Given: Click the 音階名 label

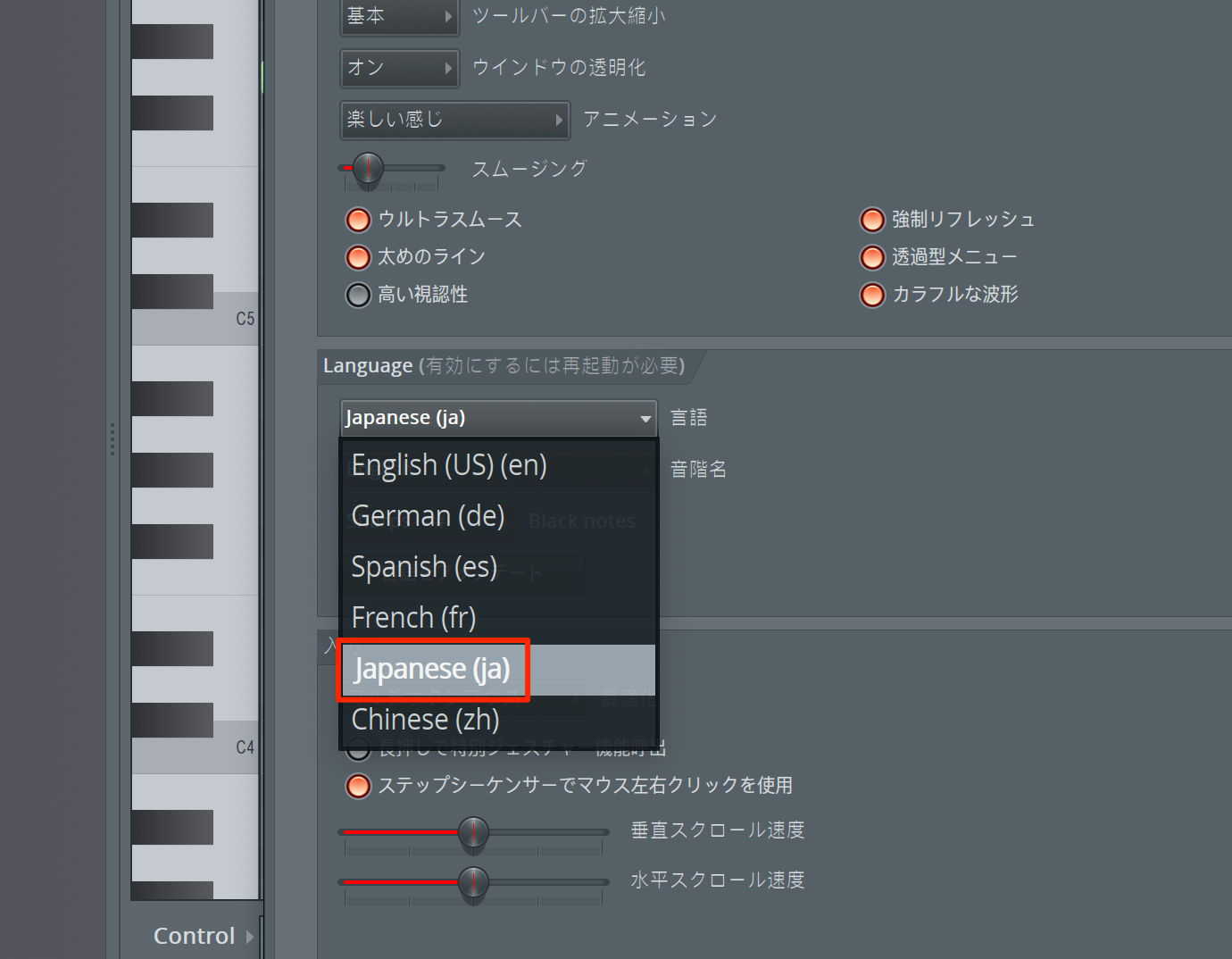Looking at the screenshot, I should (698, 470).
